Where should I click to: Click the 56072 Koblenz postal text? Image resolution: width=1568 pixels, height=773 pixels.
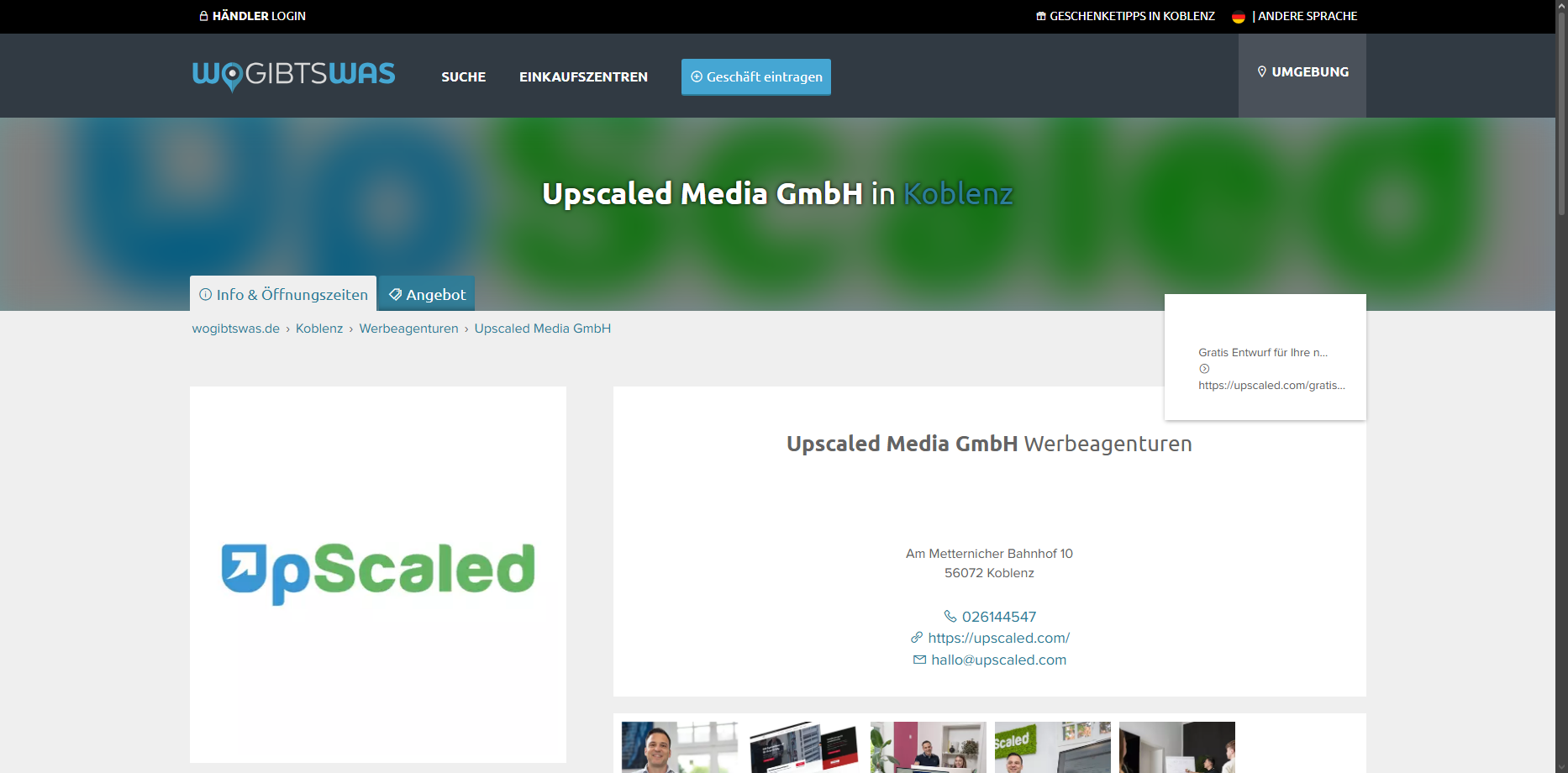989,573
